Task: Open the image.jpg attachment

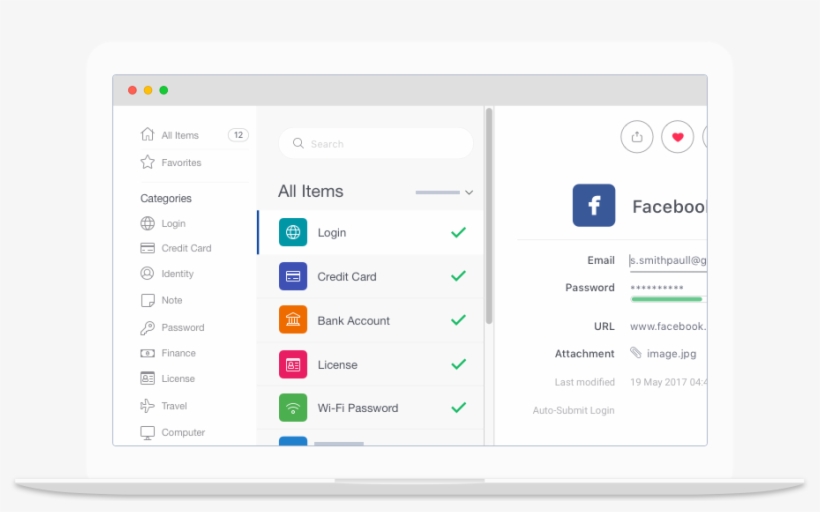Action: (671, 353)
